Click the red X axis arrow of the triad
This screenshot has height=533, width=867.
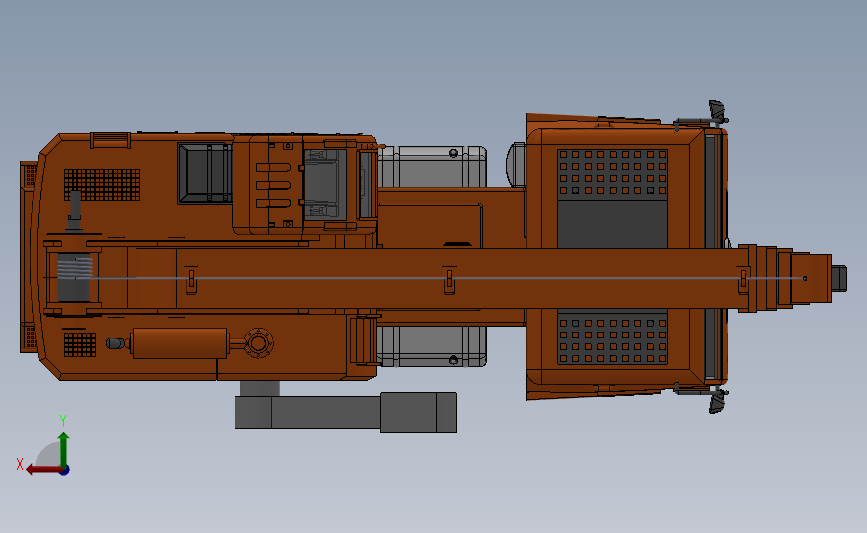tap(43, 470)
